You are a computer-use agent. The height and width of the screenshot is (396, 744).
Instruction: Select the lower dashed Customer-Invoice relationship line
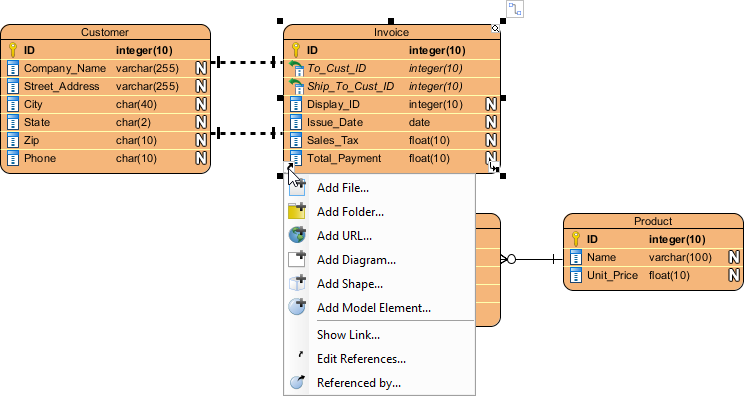click(x=247, y=133)
